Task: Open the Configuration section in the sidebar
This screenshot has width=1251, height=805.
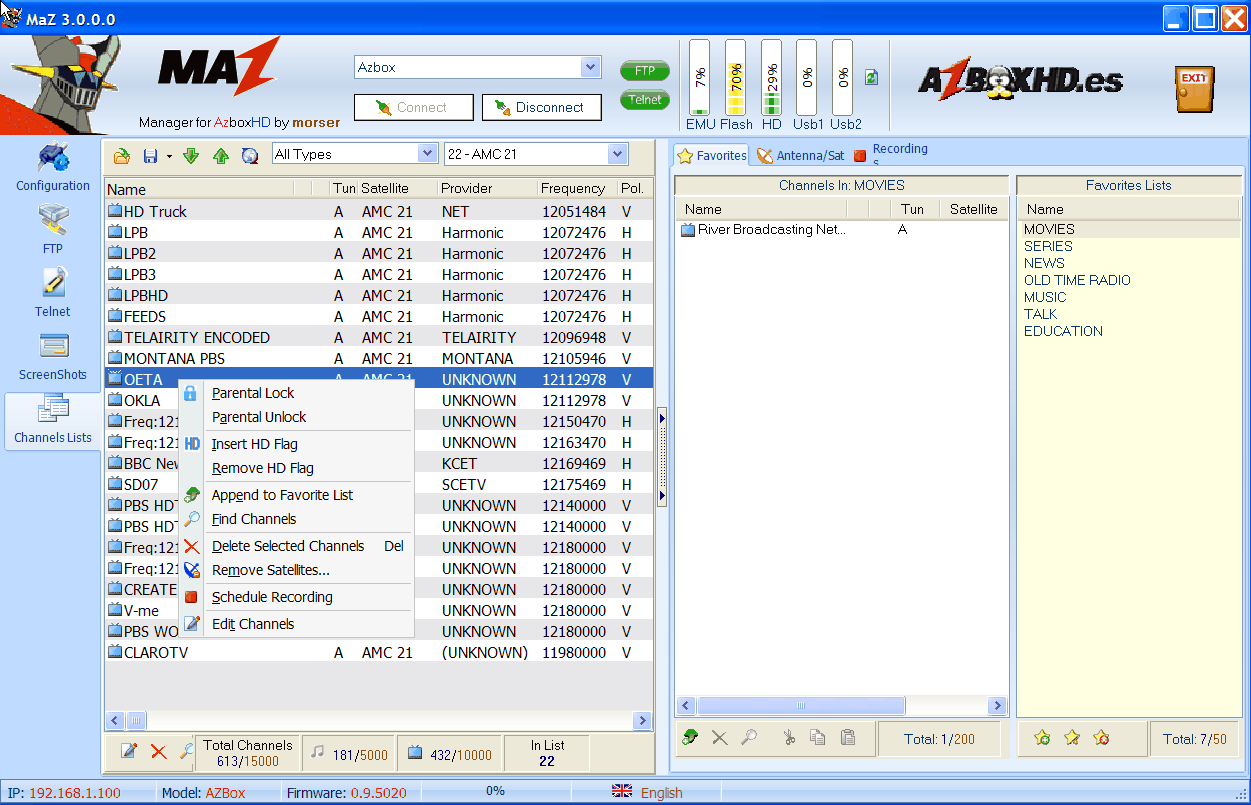Action: pos(53,167)
